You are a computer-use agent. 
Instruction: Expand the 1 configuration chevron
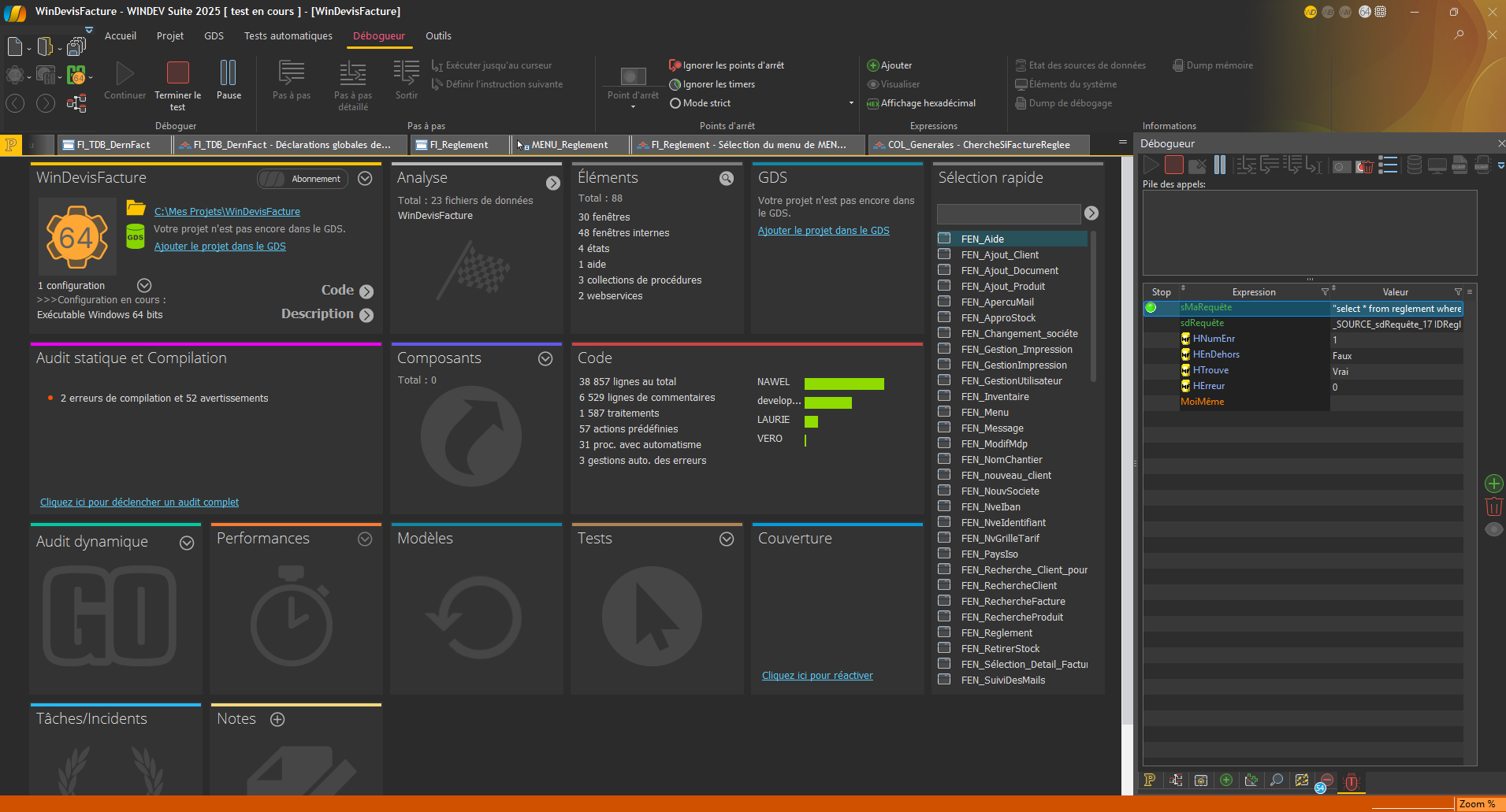click(x=144, y=285)
